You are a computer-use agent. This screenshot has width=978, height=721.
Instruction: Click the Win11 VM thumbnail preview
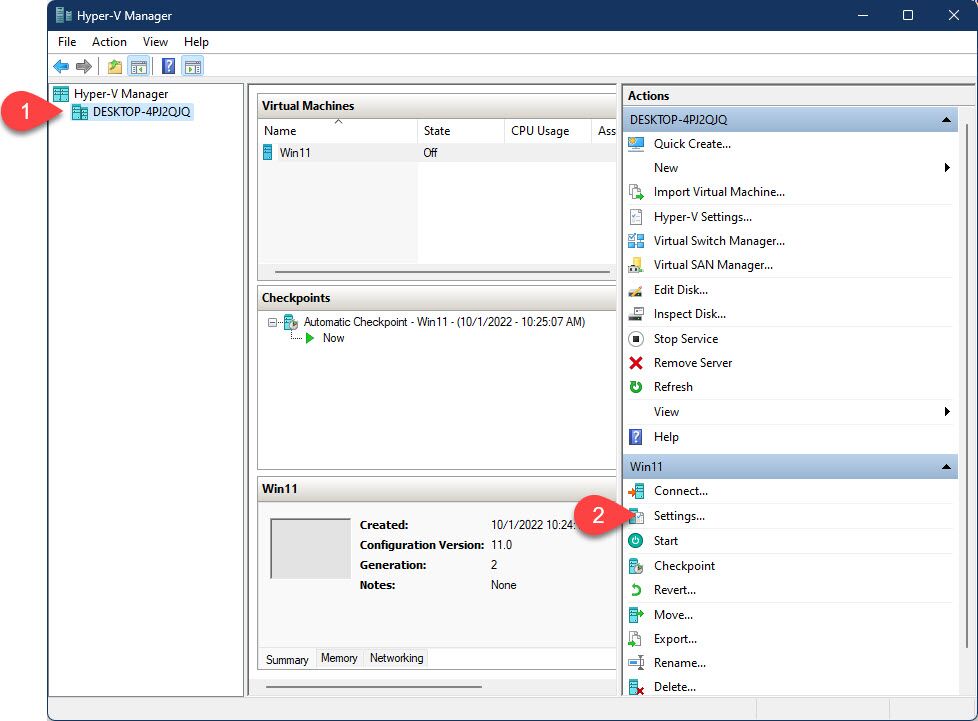pyautogui.click(x=310, y=548)
